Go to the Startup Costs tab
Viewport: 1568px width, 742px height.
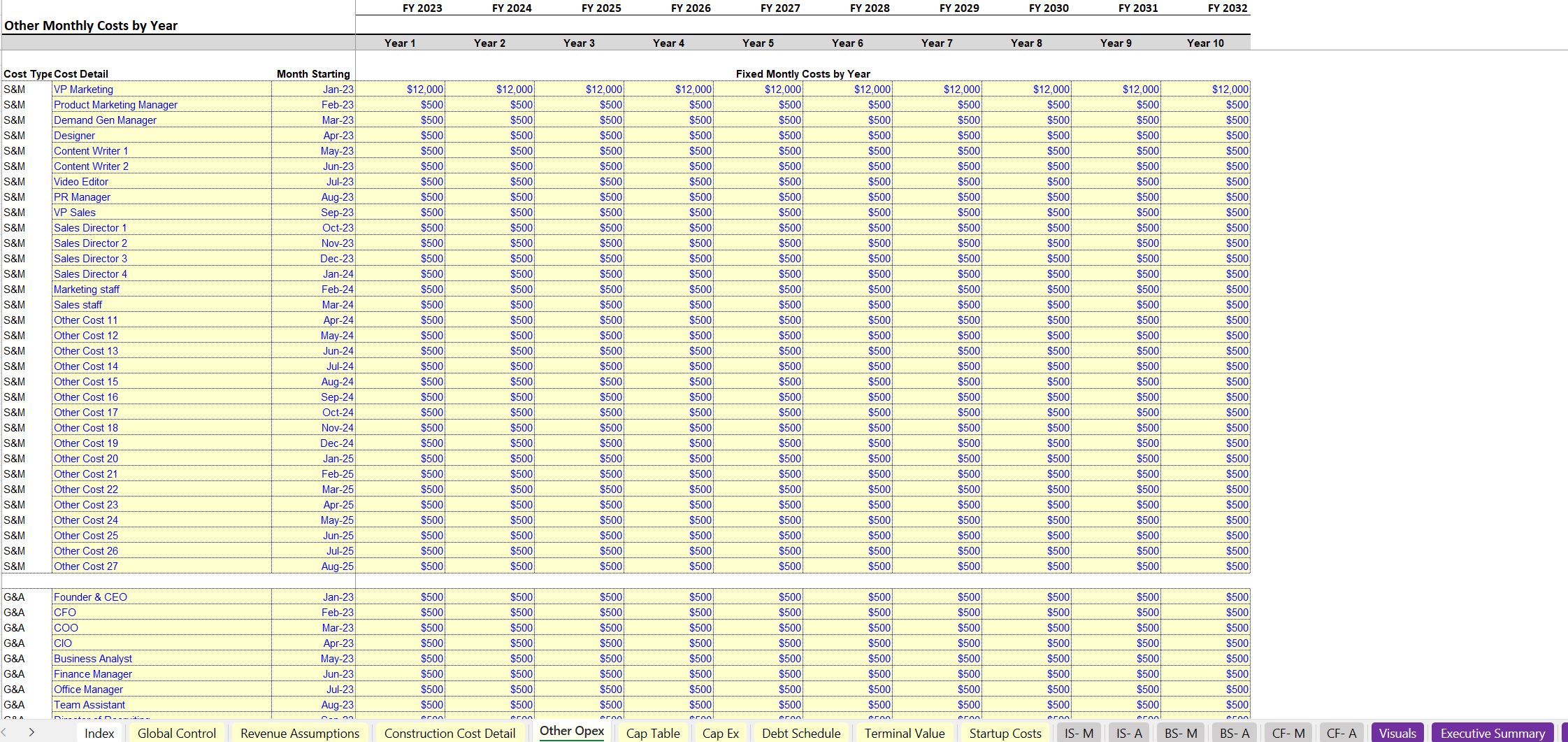[x=1005, y=733]
